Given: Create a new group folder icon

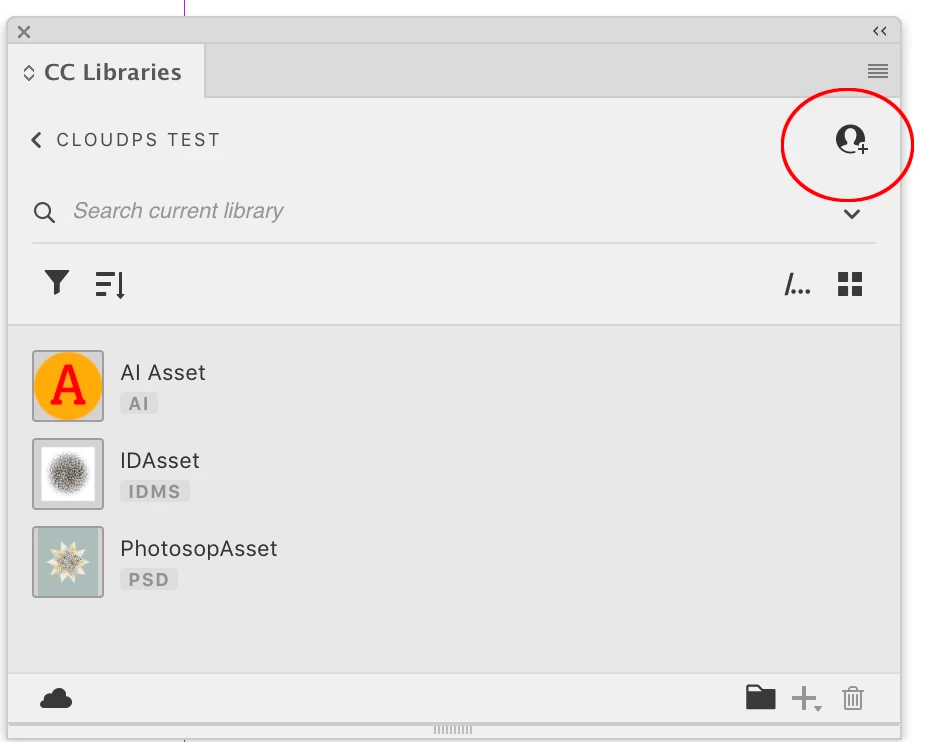Looking at the screenshot, I should pos(761,697).
